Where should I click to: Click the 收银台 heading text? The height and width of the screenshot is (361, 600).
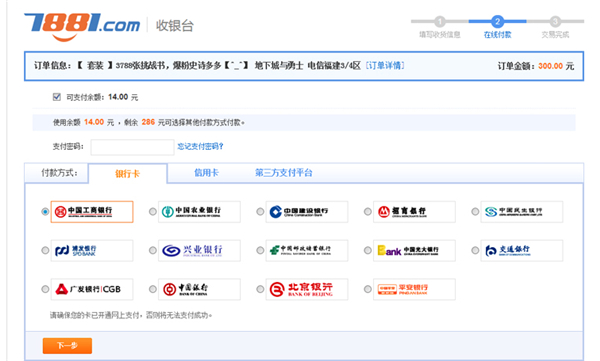(x=174, y=26)
